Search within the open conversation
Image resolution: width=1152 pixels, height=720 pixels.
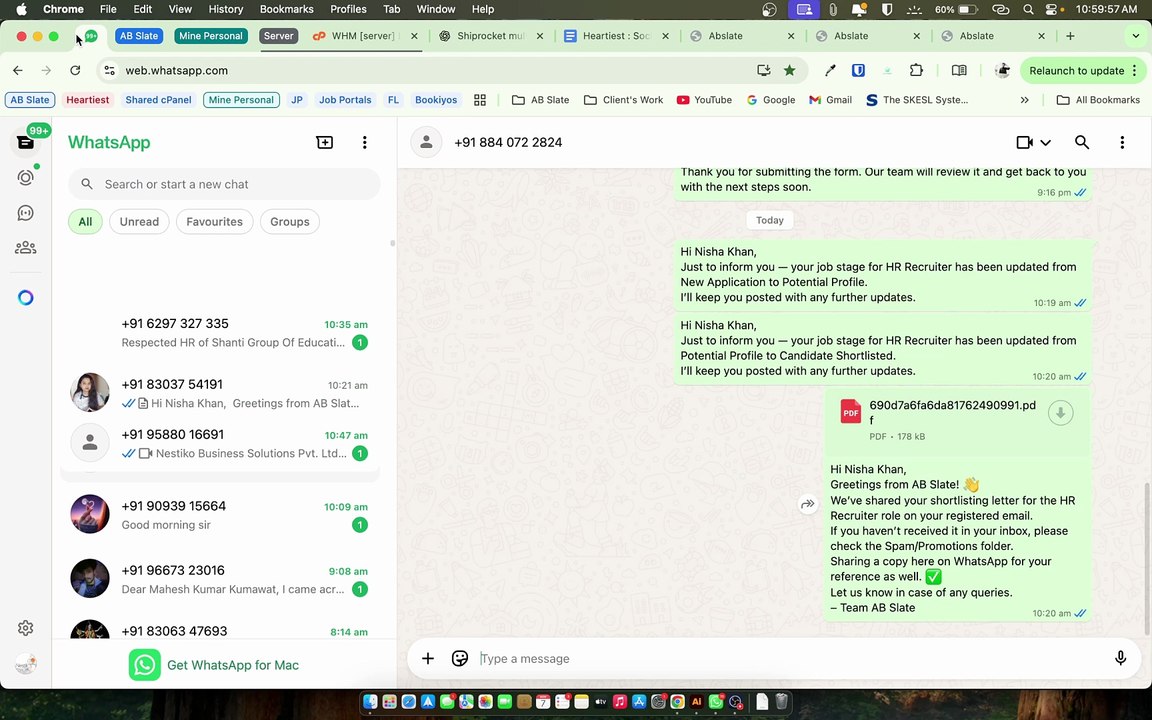[x=1082, y=143]
